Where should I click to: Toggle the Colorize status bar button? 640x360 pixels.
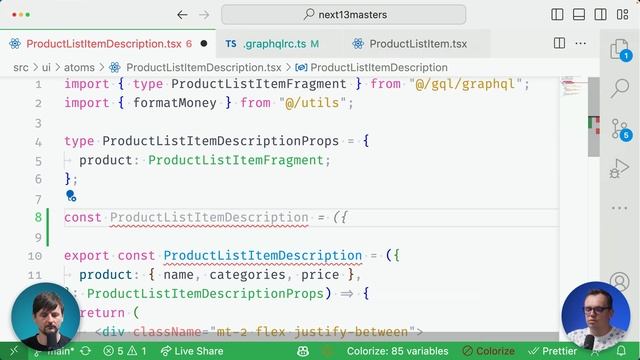[x=489, y=351]
